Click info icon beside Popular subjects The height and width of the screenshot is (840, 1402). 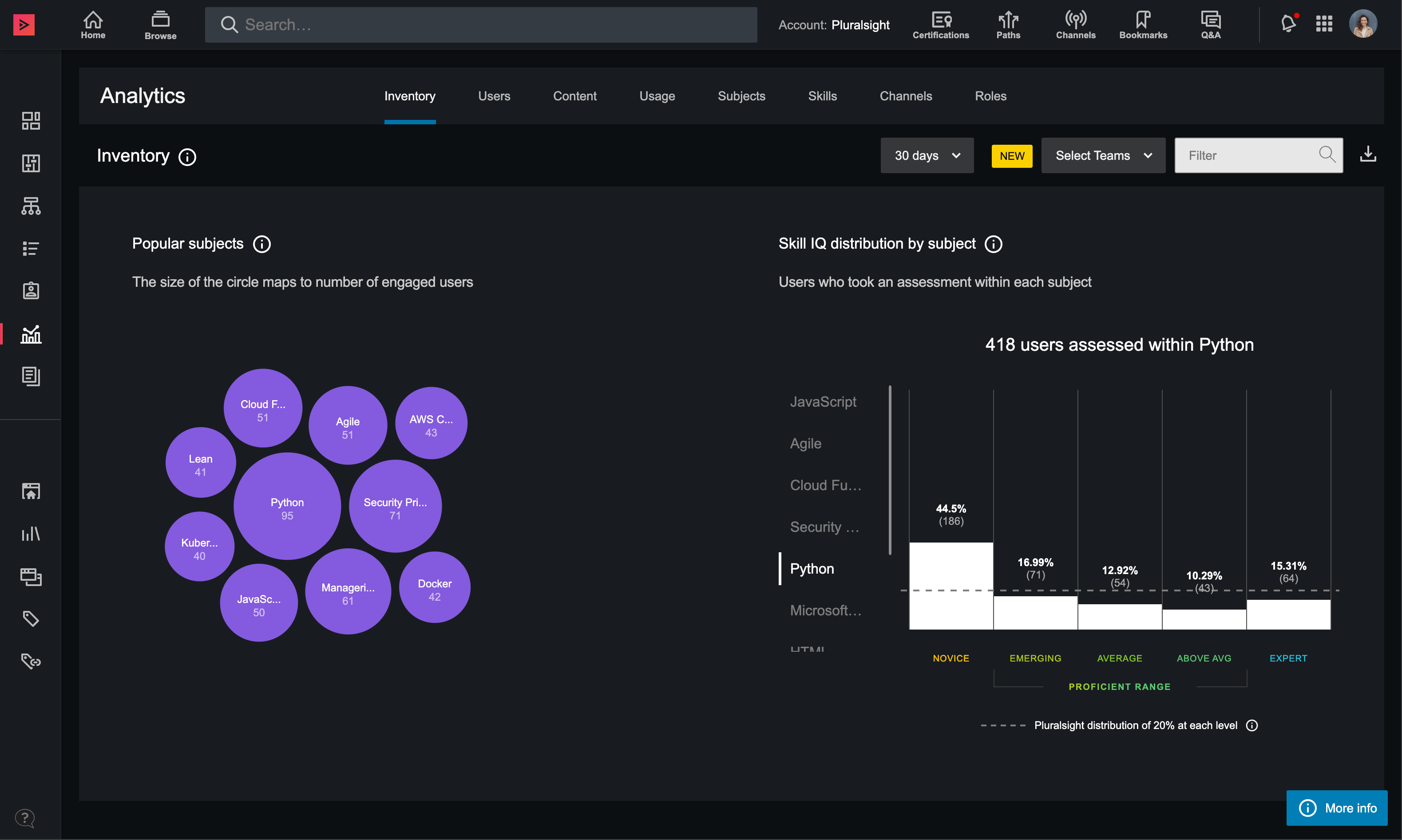(261, 244)
